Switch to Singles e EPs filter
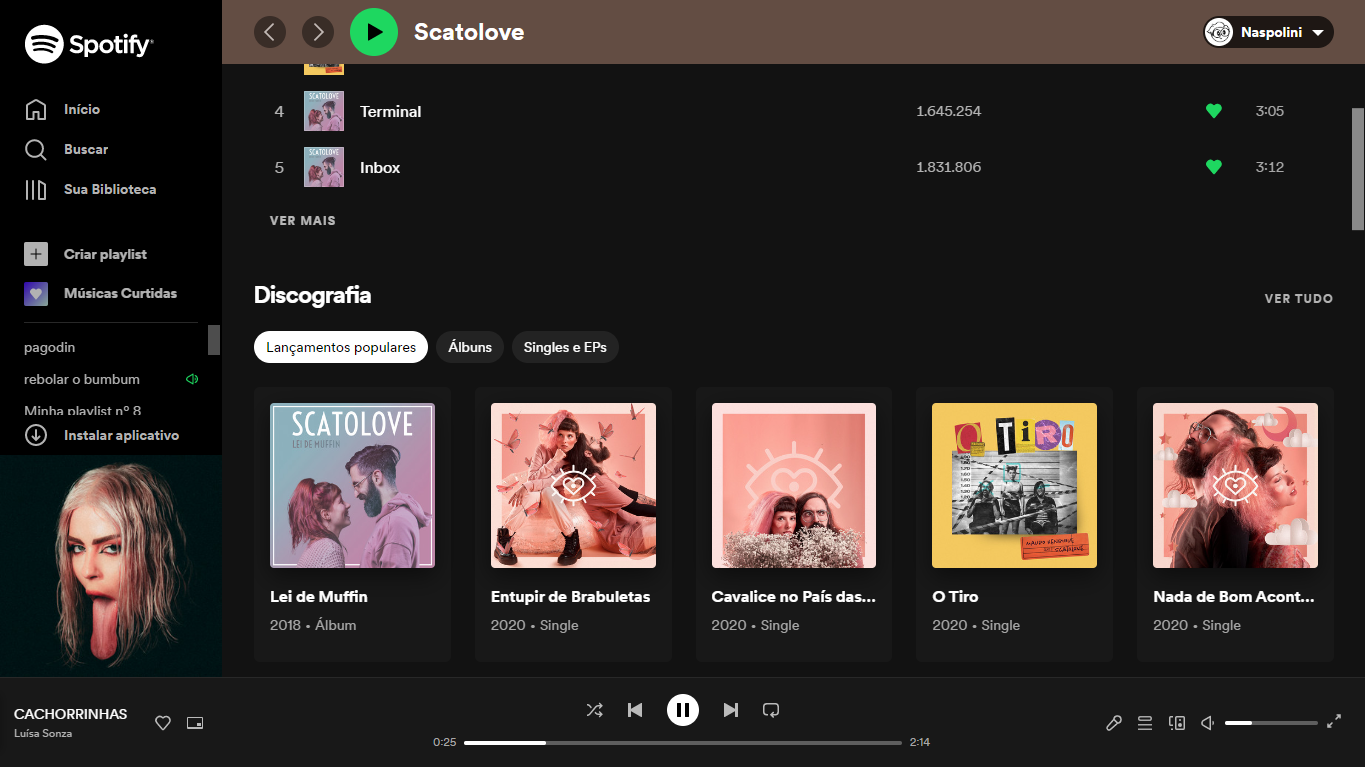This screenshot has width=1365, height=767. point(565,347)
